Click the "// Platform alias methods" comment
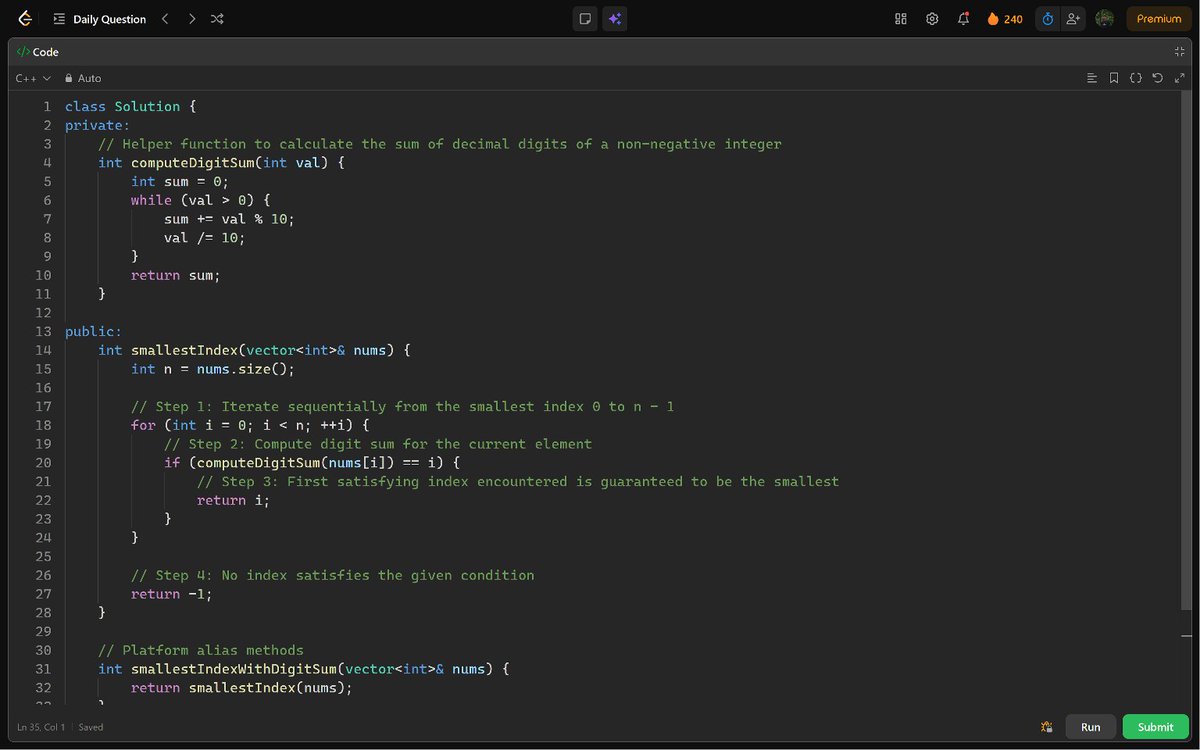Screen dimensions: 1200x750 coord(201,650)
